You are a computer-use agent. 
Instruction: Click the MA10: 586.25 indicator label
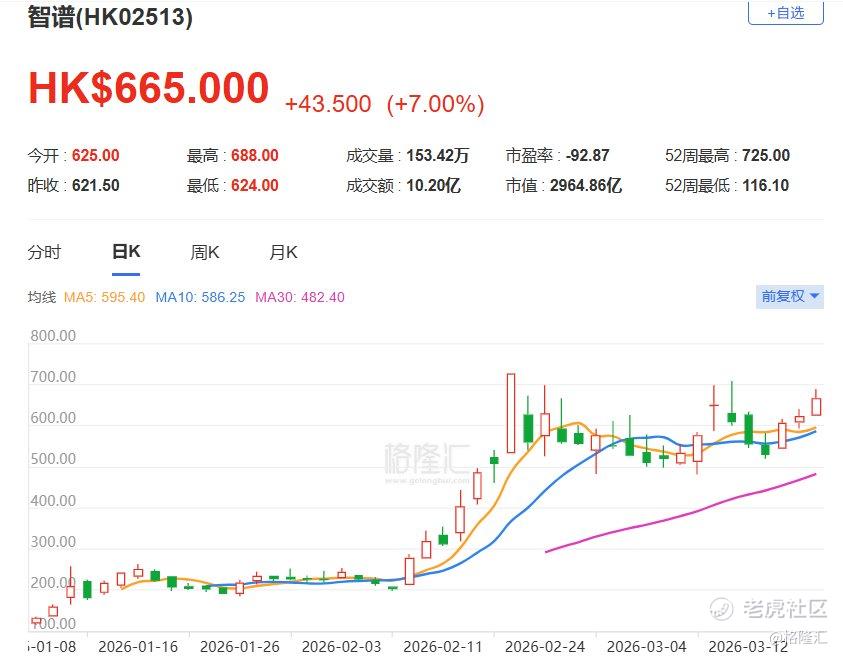pyautogui.click(x=200, y=297)
